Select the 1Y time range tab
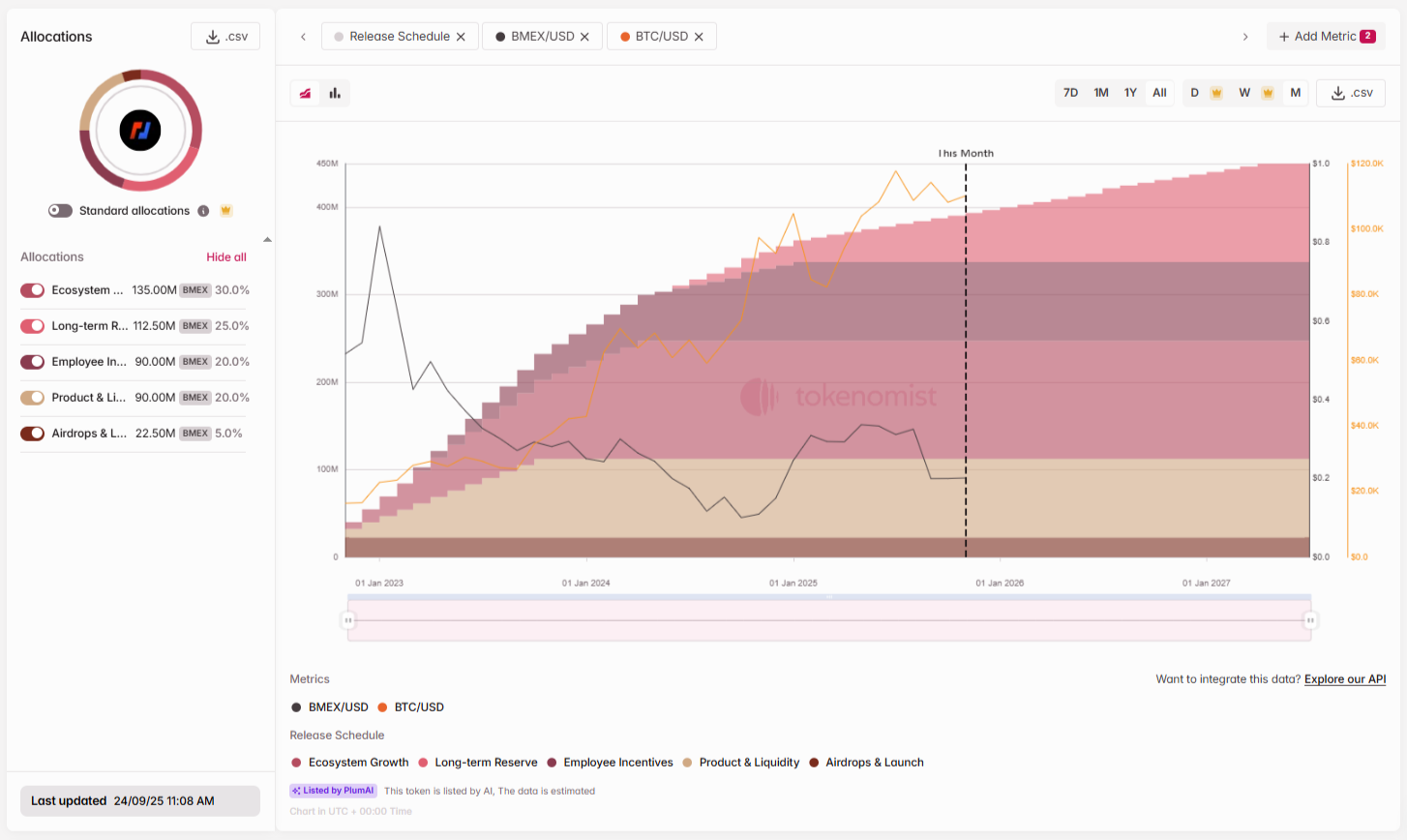 (x=1130, y=93)
